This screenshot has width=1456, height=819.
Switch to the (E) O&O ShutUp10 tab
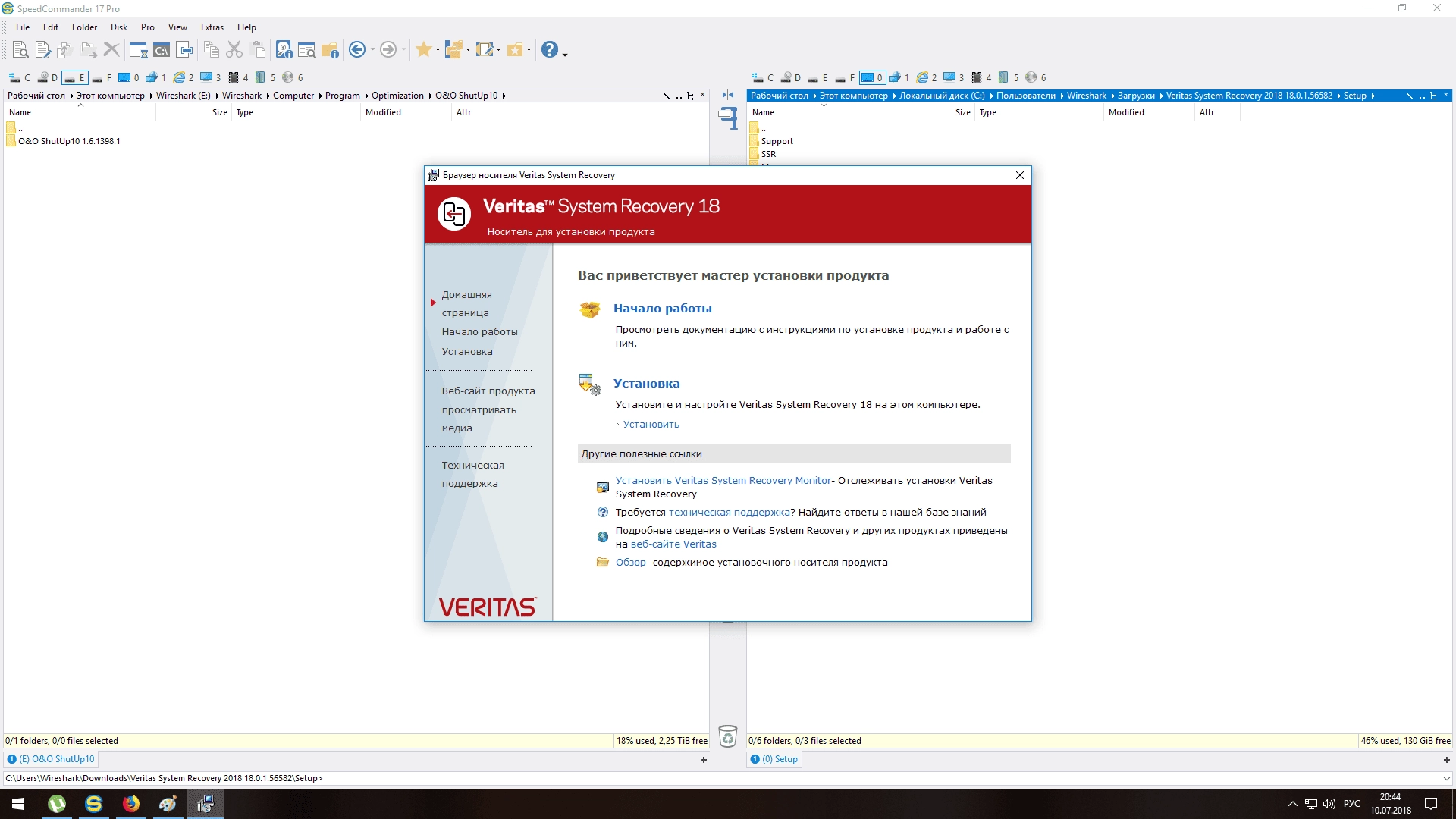pyautogui.click(x=51, y=759)
